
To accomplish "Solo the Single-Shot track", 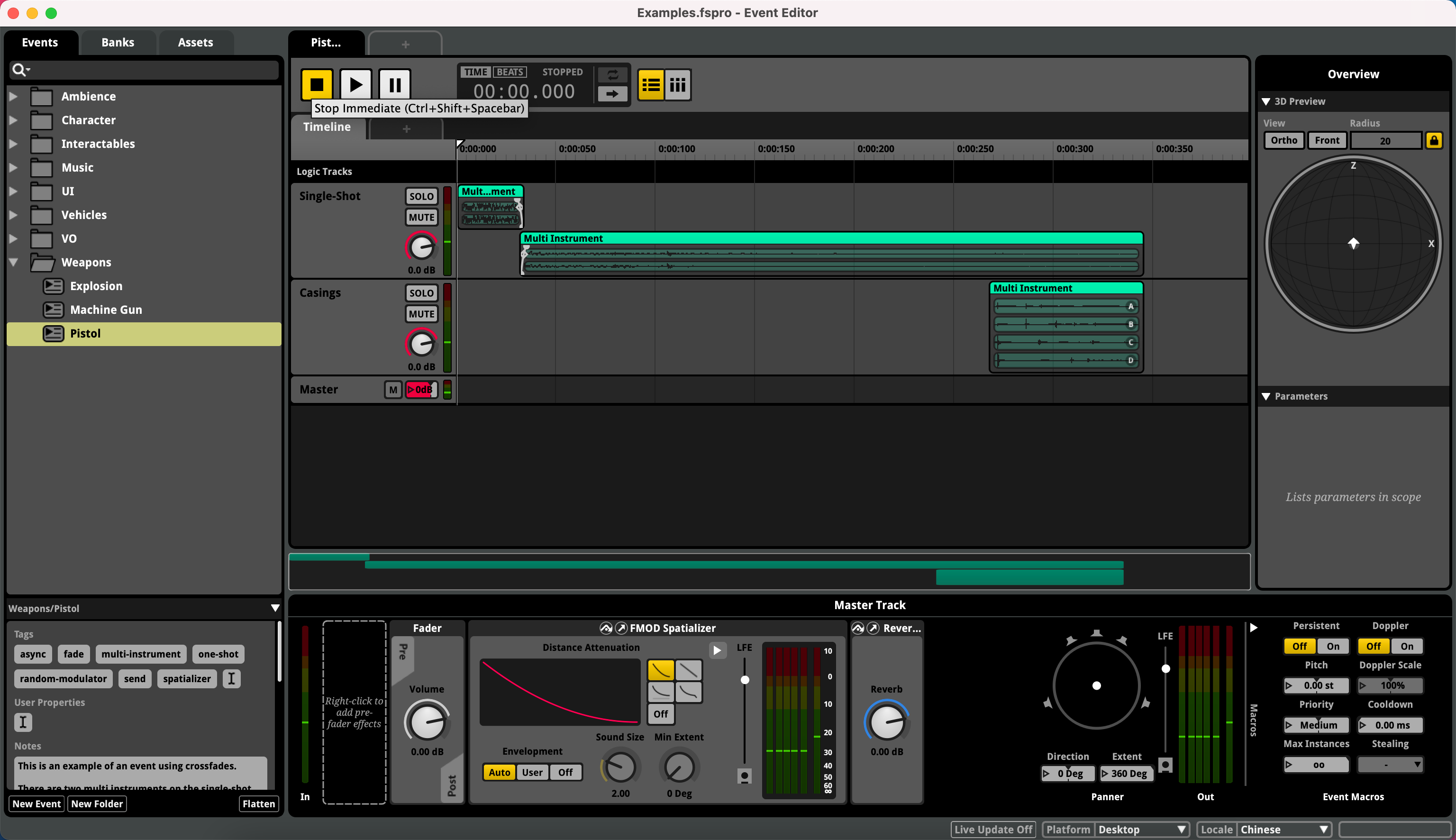I will 421,196.
